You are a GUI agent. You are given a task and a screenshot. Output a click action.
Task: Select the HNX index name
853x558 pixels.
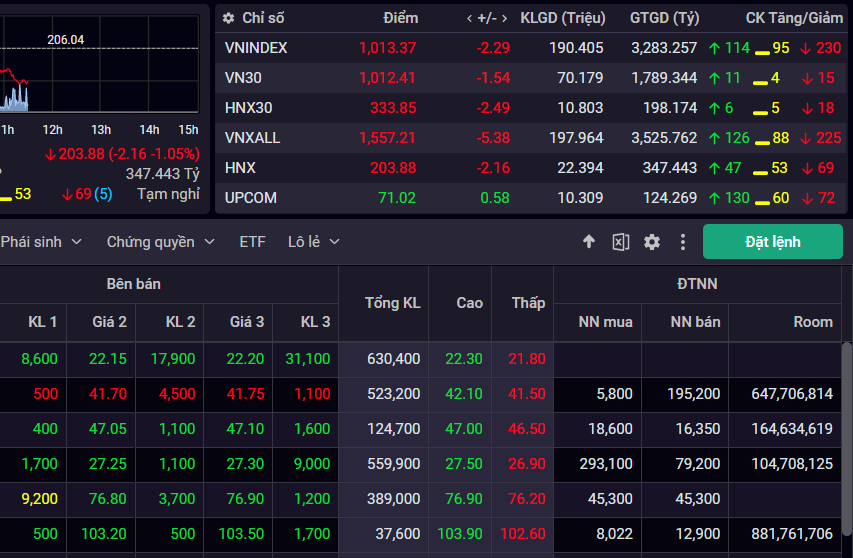pos(240,168)
